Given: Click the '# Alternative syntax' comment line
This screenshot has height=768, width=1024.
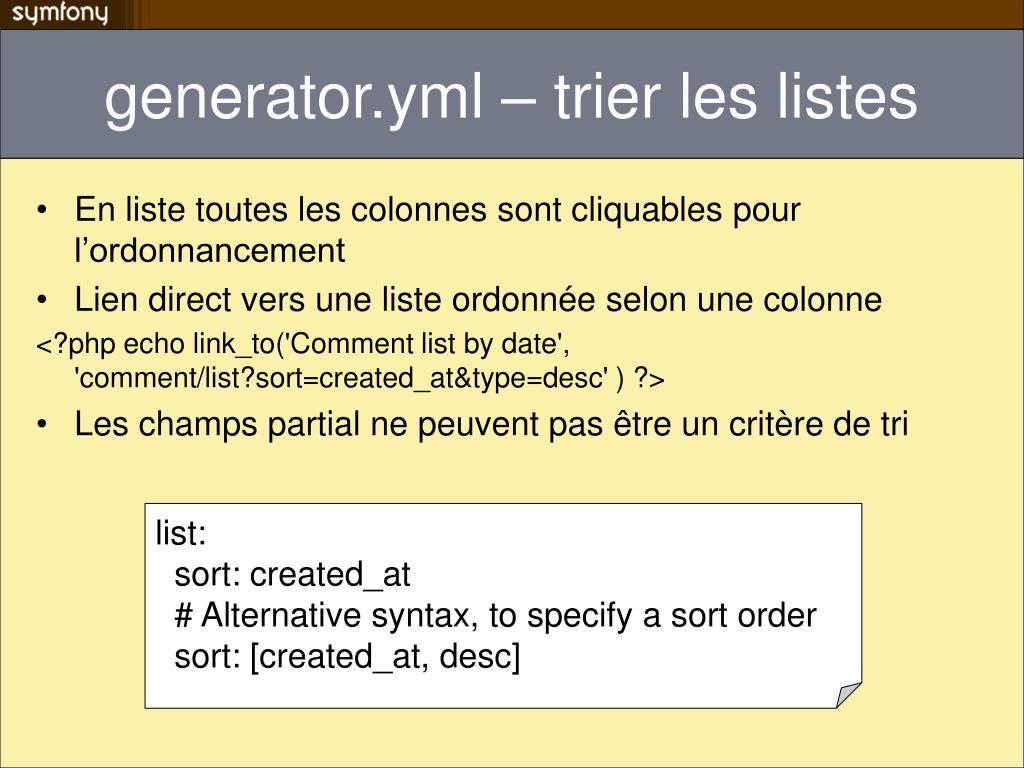Looking at the screenshot, I should click(x=495, y=616).
